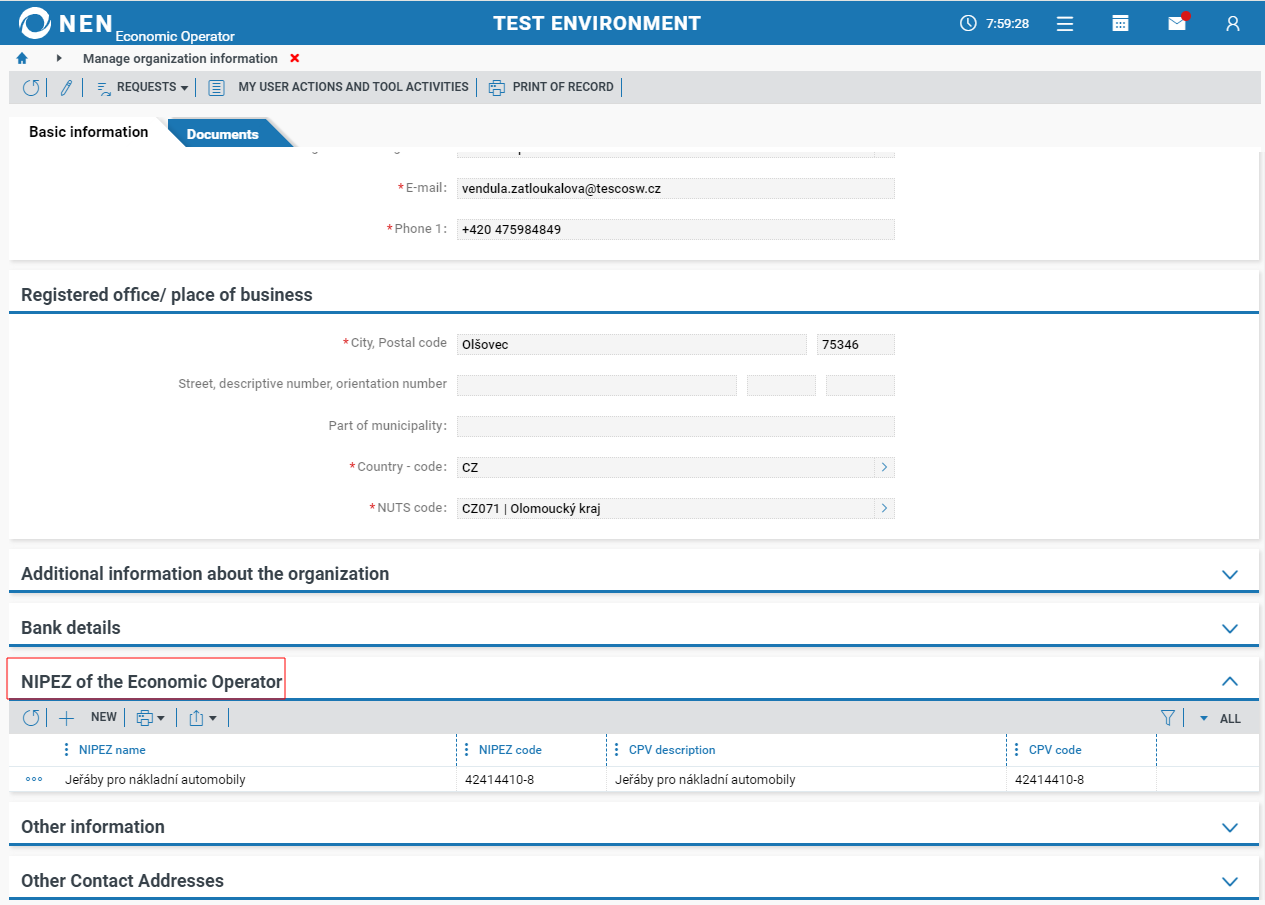
Task: Open the REQUESTS dropdown menu
Action: coord(143,88)
